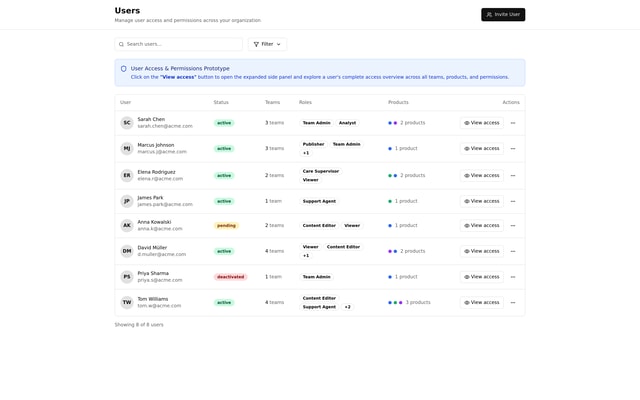Click the 3 teams cell for Marcus Johnson
The image size is (640, 400).
(274, 149)
